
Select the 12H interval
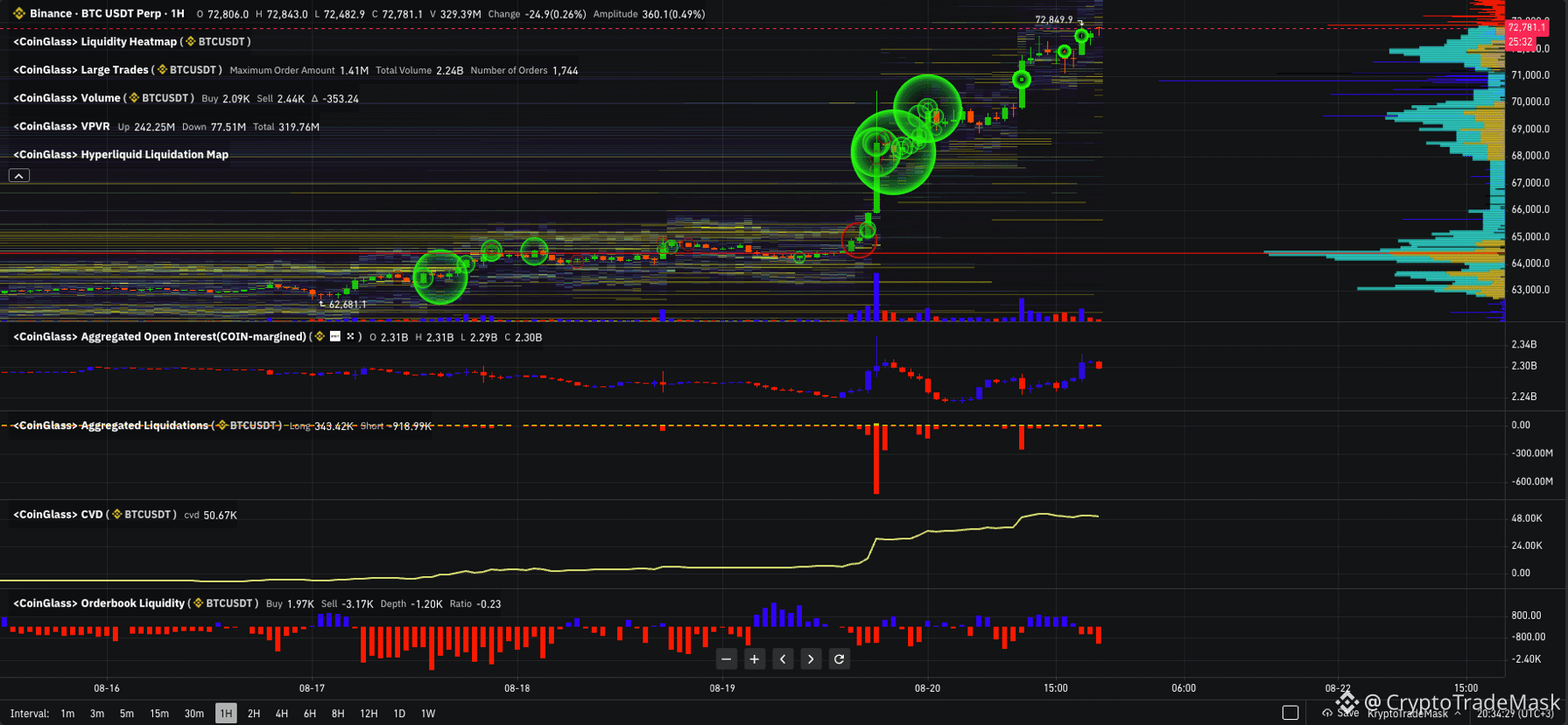tap(369, 714)
